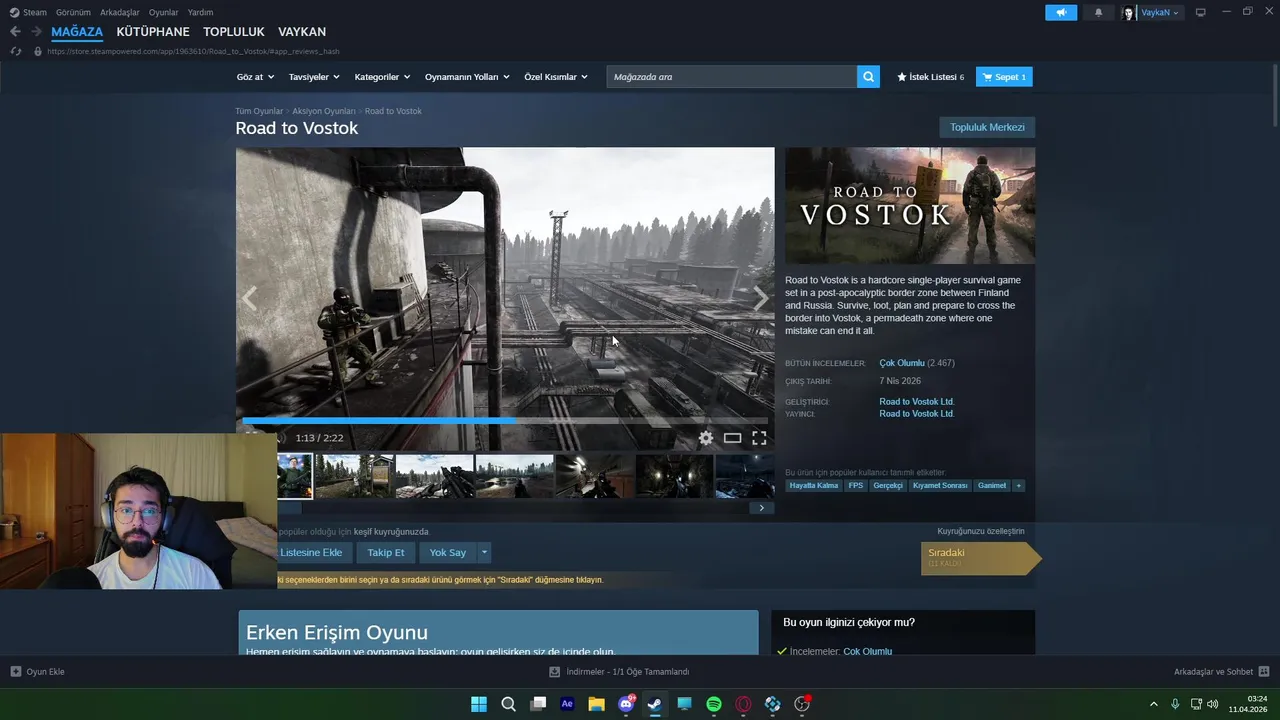Screen dimensions: 1280x720
Task: Click Tüm Oyunlar breadcrumb
Action: tap(259, 111)
